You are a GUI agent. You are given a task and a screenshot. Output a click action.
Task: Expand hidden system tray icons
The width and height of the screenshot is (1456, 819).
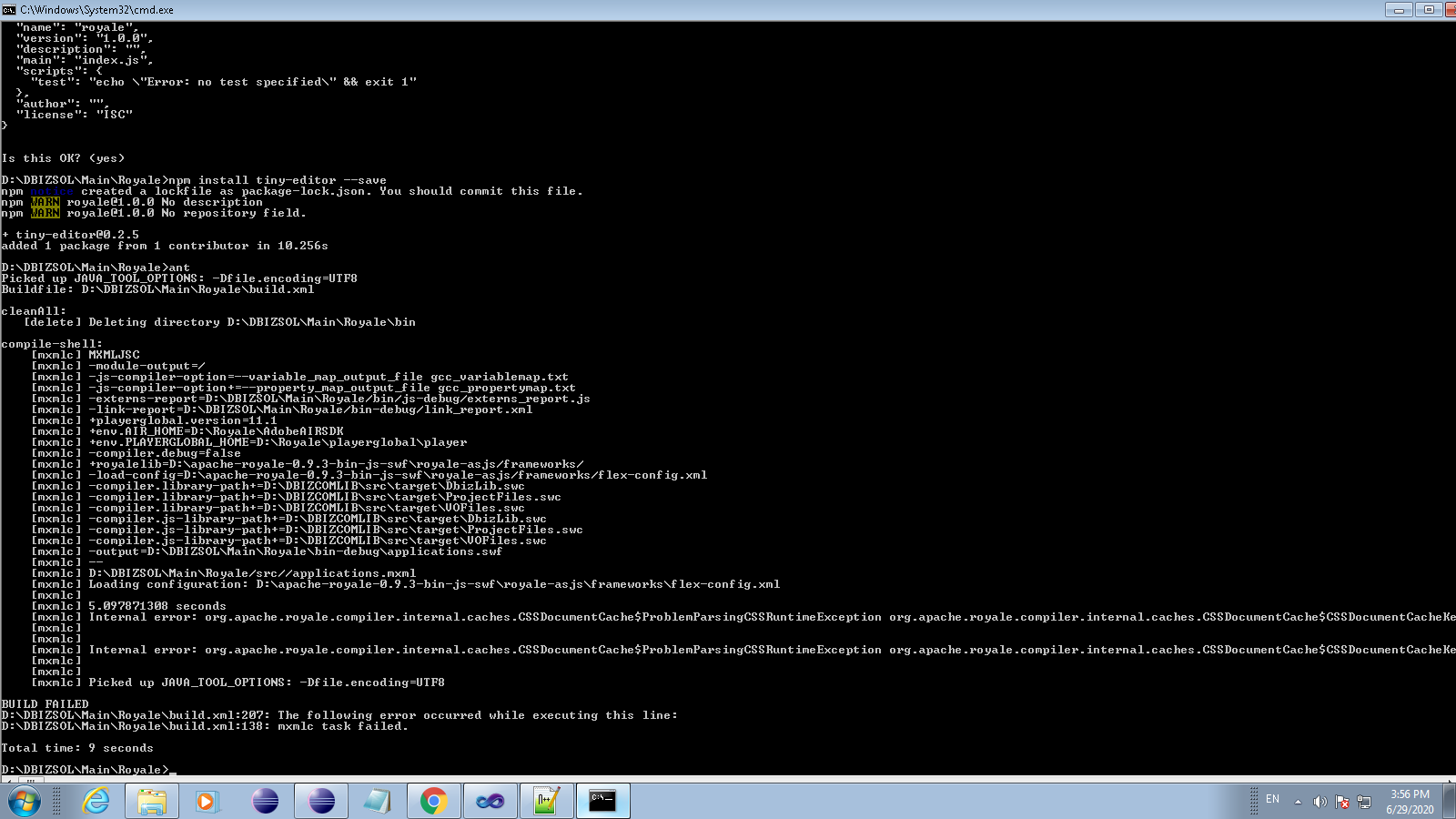tap(1296, 802)
